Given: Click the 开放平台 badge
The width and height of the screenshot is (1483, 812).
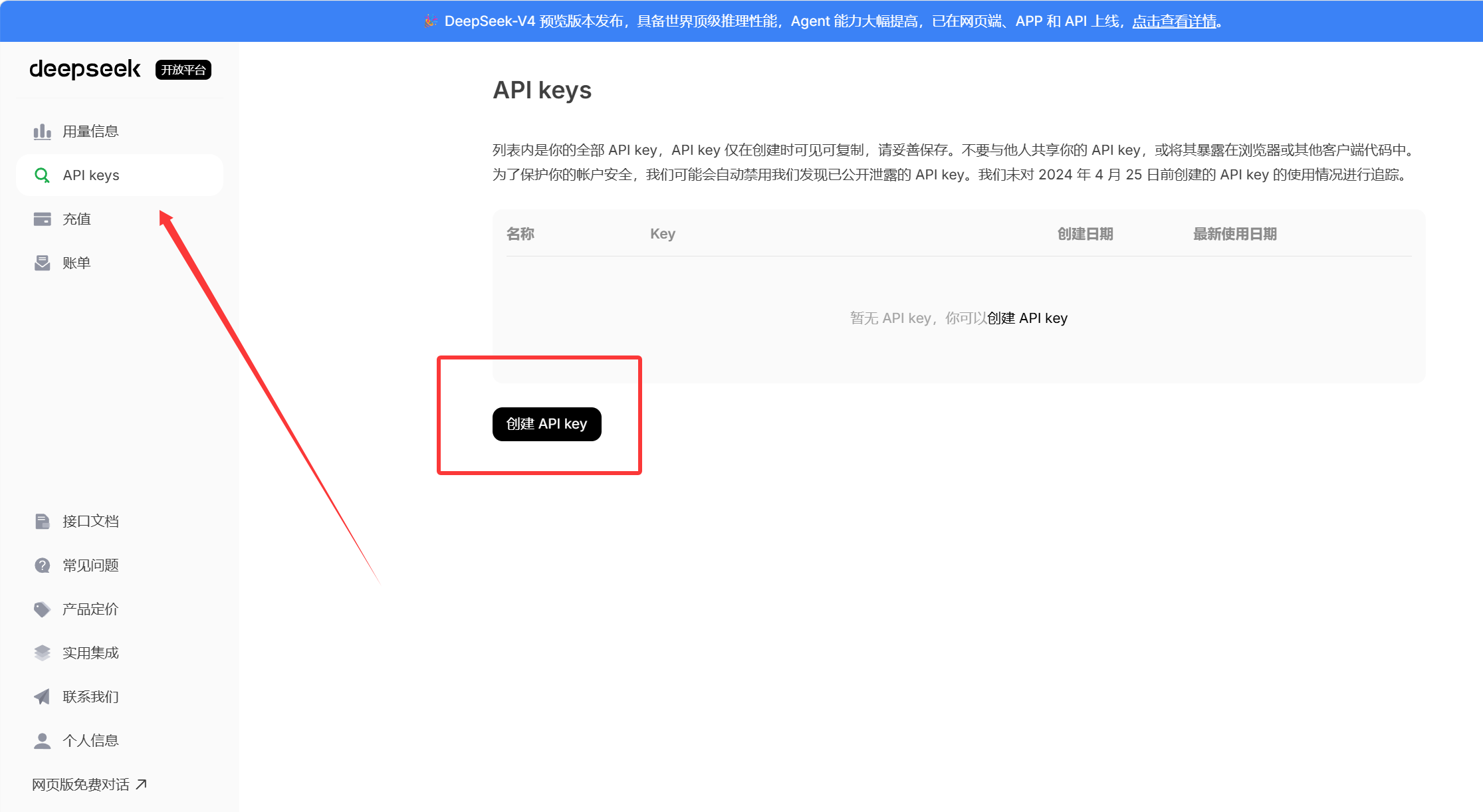Looking at the screenshot, I should (183, 70).
